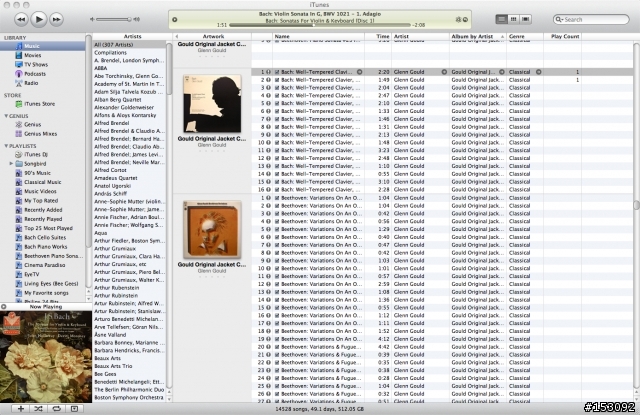This screenshot has height=415, width=640.
Task: Toggle shuffle button at bottom left
Action: click(x=38, y=408)
